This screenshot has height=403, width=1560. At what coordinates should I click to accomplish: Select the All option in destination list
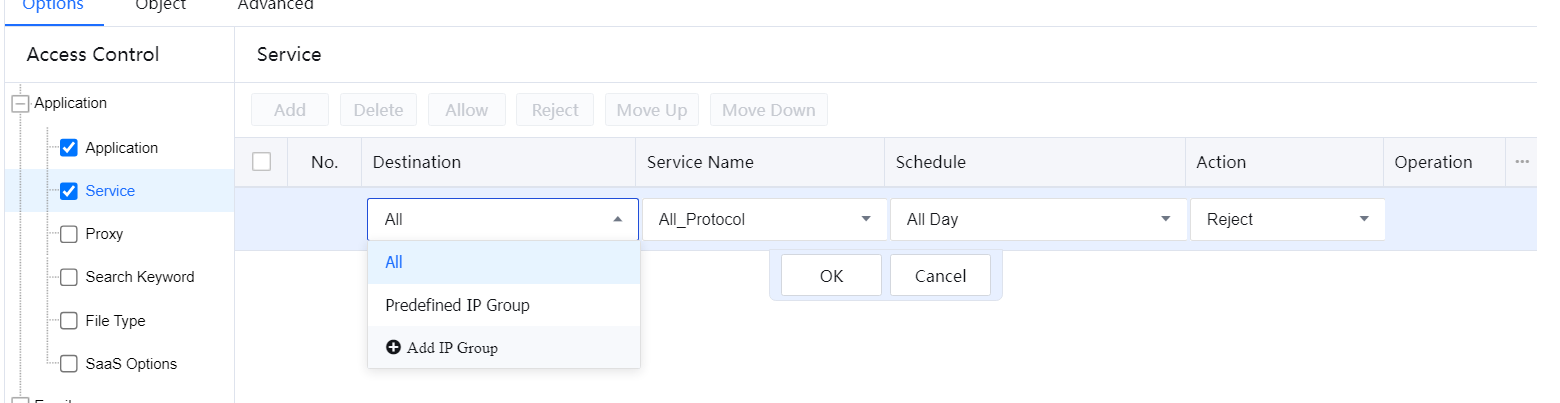pyautogui.click(x=394, y=262)
